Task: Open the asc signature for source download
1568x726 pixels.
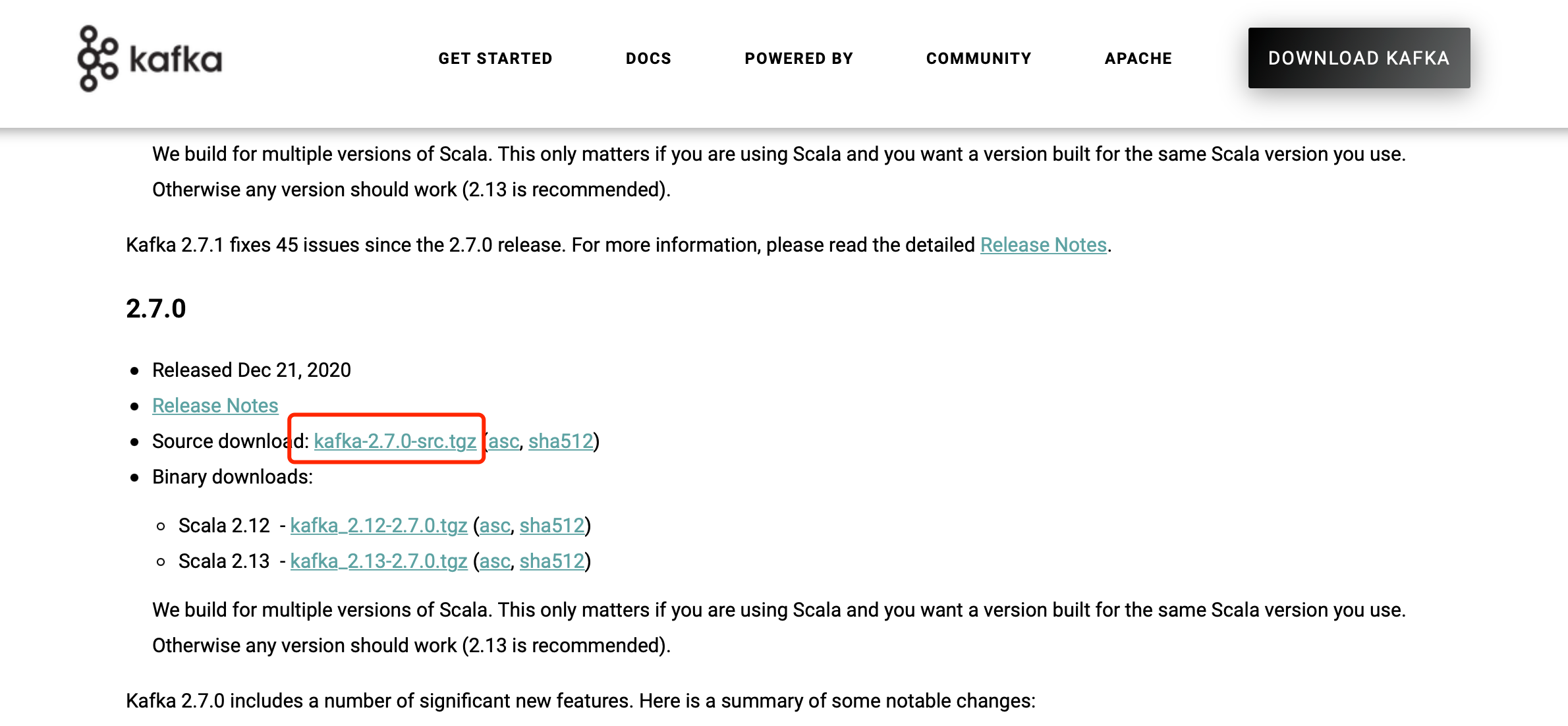Action: click(x=504, y=441)
